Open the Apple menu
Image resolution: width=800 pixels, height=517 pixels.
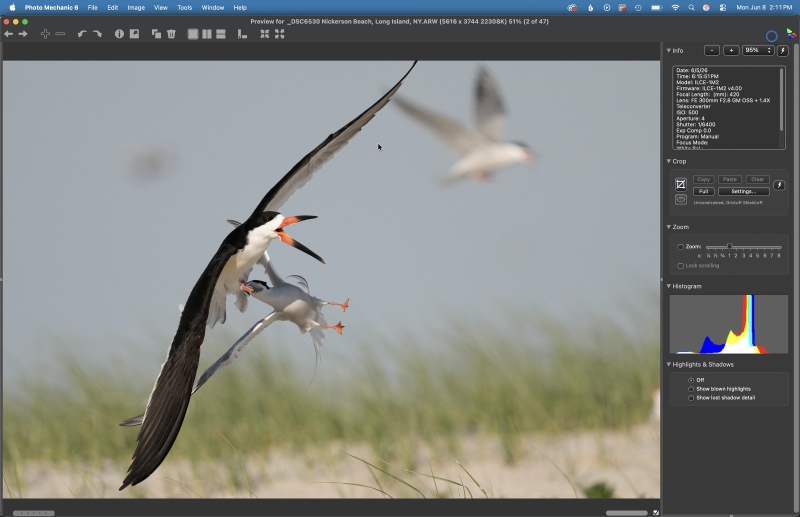coord(12,8)
